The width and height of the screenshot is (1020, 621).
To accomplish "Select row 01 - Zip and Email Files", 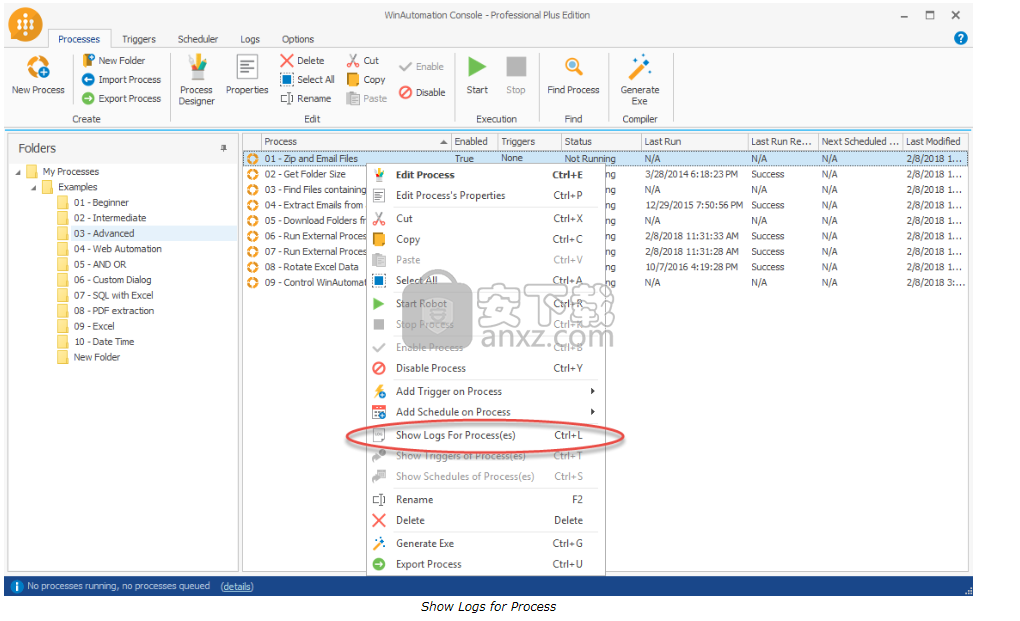I will click(x=605, y=158).
